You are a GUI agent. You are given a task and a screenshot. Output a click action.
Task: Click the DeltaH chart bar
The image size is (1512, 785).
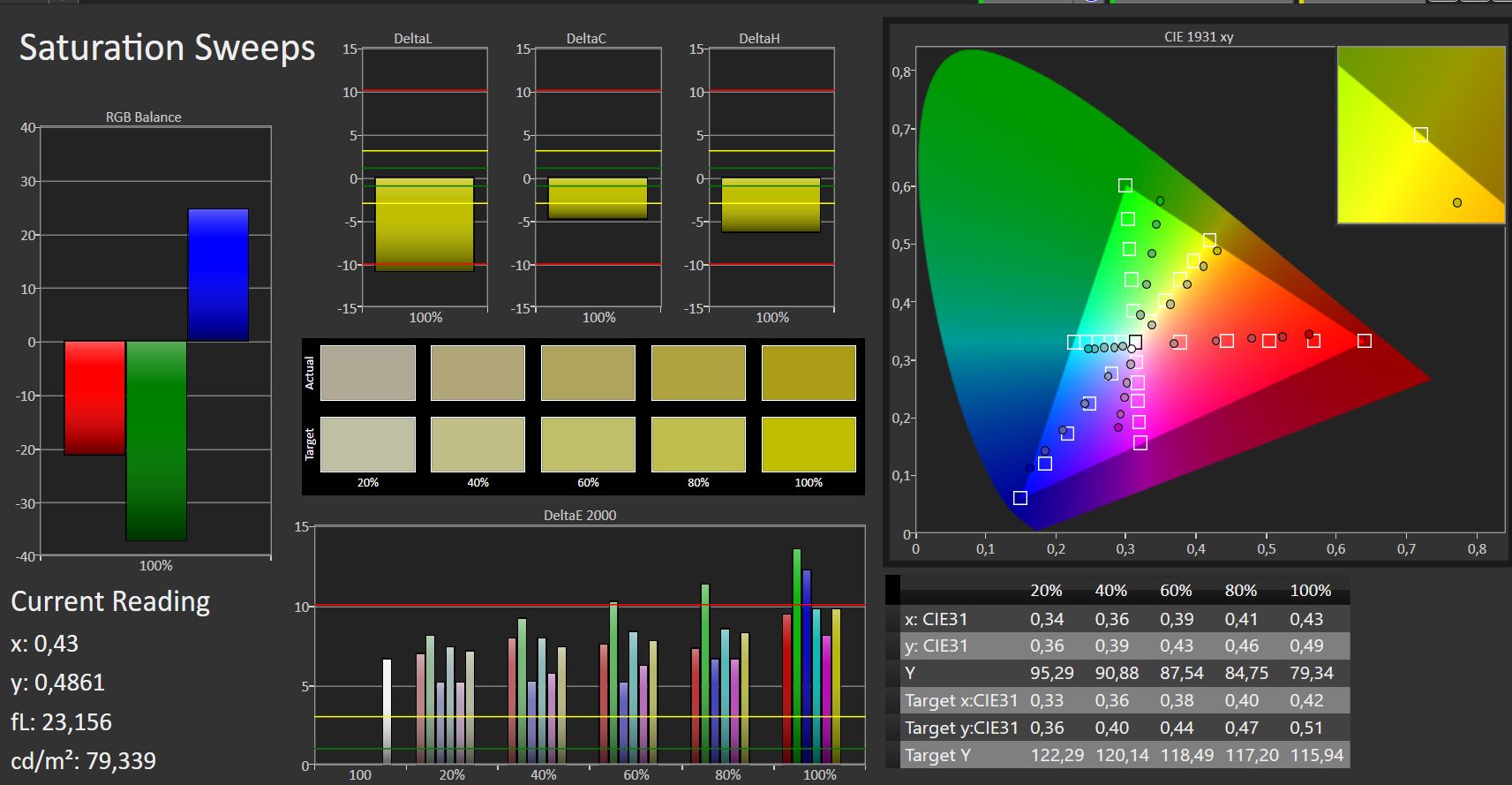point(771,205)
